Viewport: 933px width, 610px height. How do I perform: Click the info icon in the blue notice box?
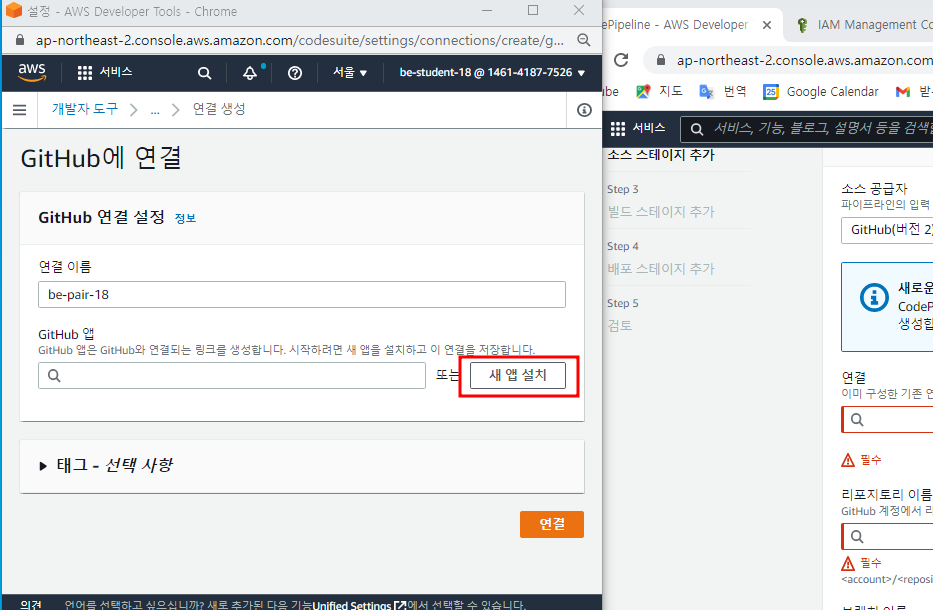point(874,296)
